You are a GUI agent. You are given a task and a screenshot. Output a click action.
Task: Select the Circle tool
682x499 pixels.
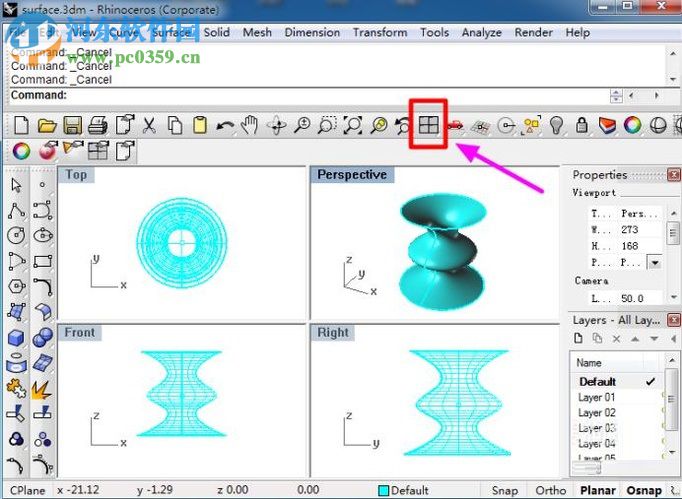(x=16, y=235)
